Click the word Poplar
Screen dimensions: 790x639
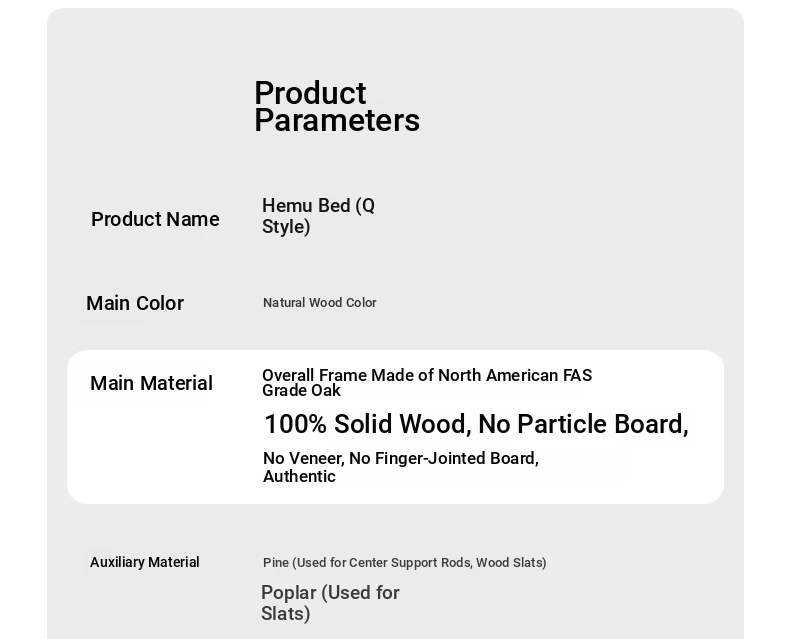(x=287, y=593)
